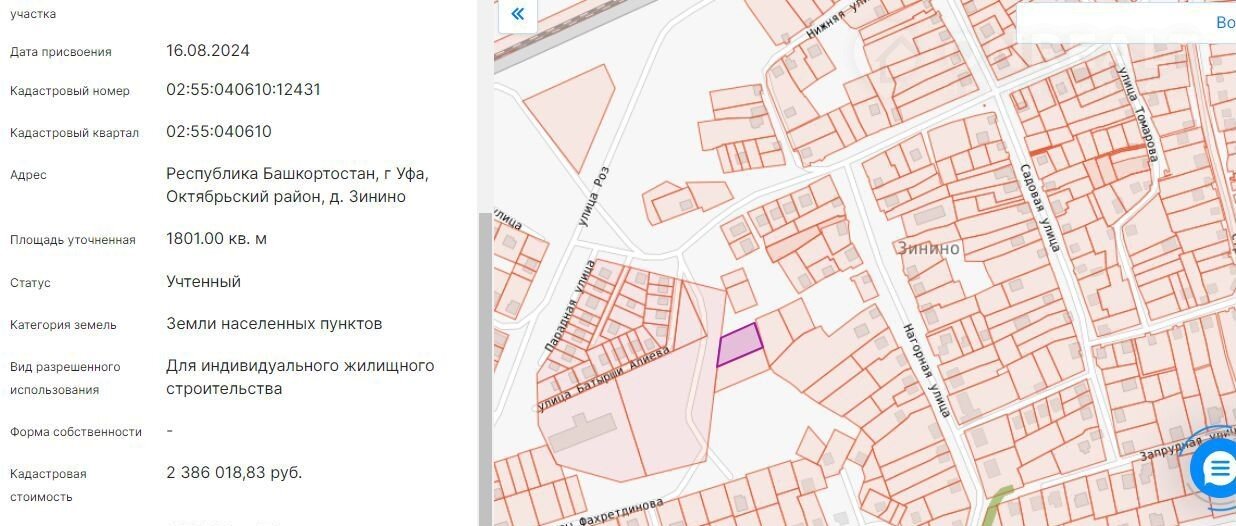Click the cadastral value 2 386 018,83 руб.
This screenshot has width=1236, height=526.
point(234,473)
